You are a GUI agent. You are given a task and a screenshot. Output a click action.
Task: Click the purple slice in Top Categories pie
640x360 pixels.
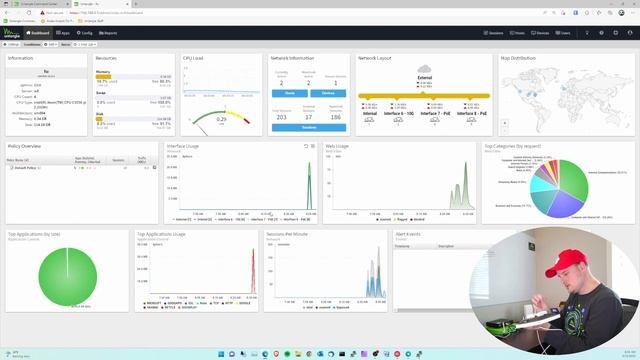[x=565, y=204]
